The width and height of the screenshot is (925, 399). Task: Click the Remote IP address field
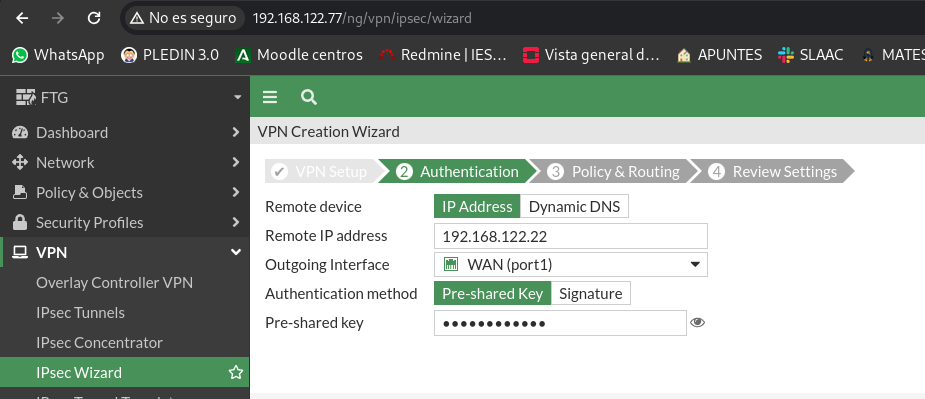click(570, 236)
